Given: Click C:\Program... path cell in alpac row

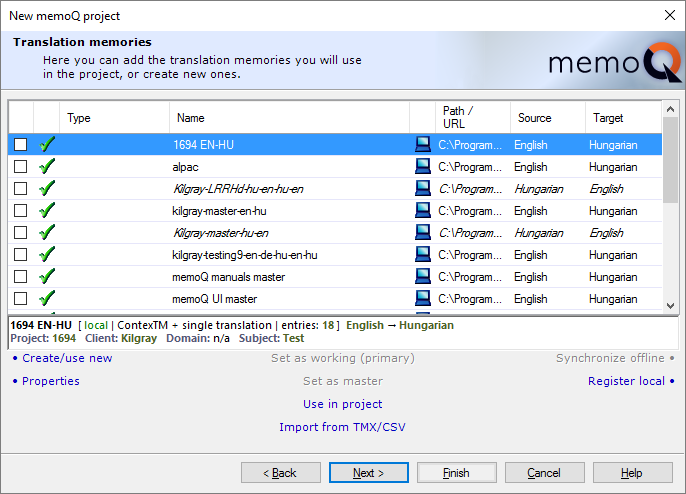Looking at the screenshot, I should [470, 167].
